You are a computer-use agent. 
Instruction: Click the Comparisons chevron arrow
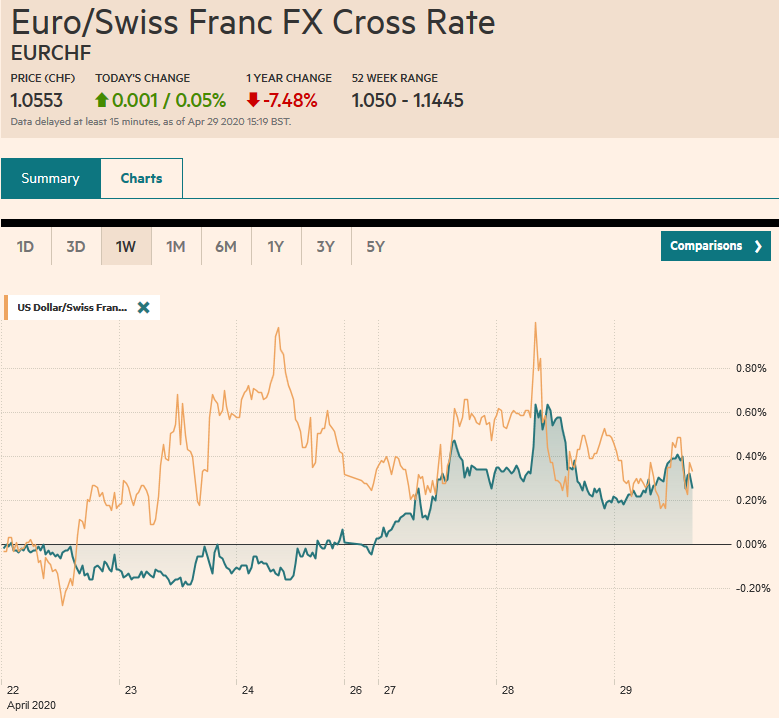758,246
